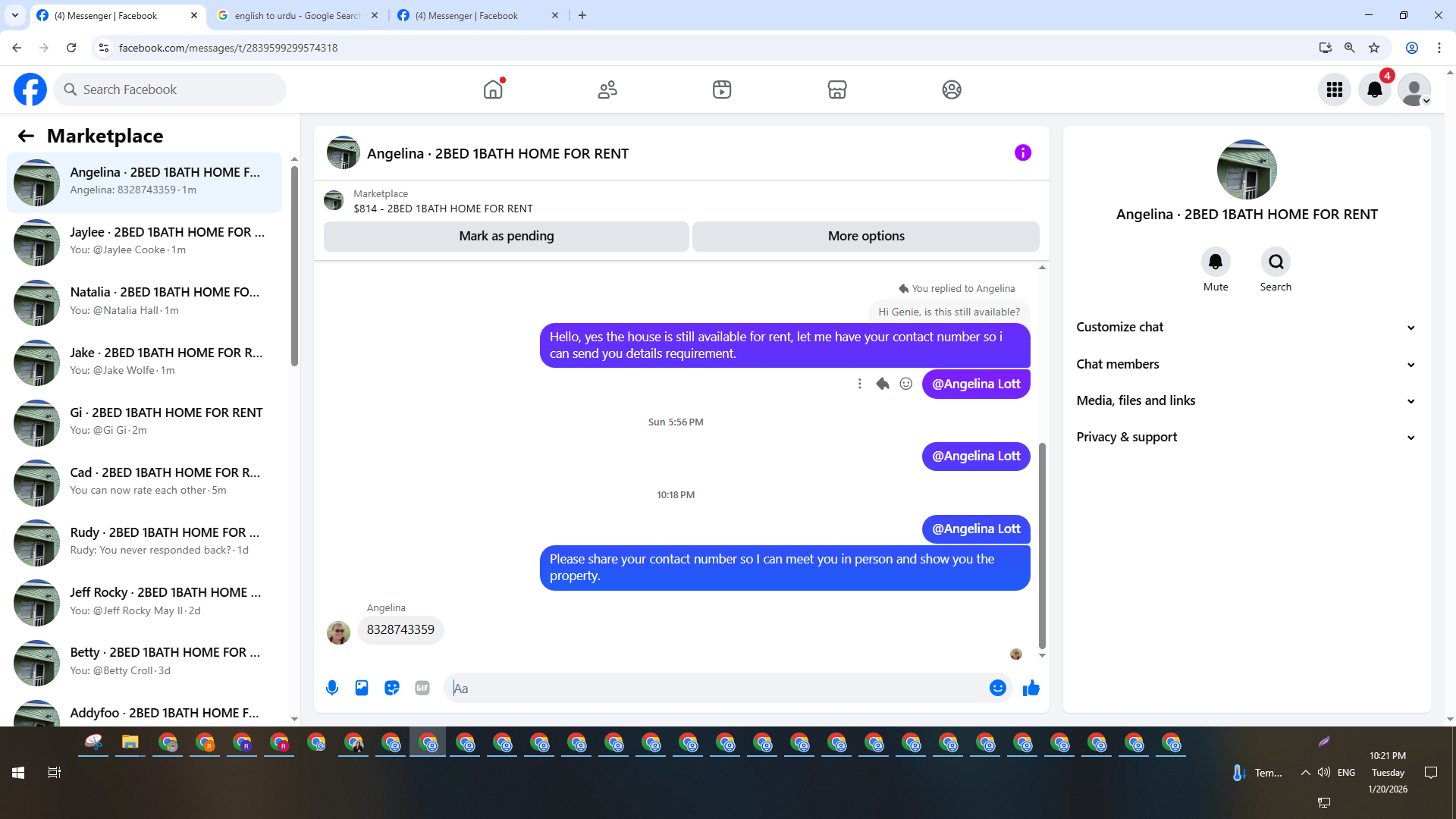Open the Marketplace storefront icon

click(x=837, y=89)
